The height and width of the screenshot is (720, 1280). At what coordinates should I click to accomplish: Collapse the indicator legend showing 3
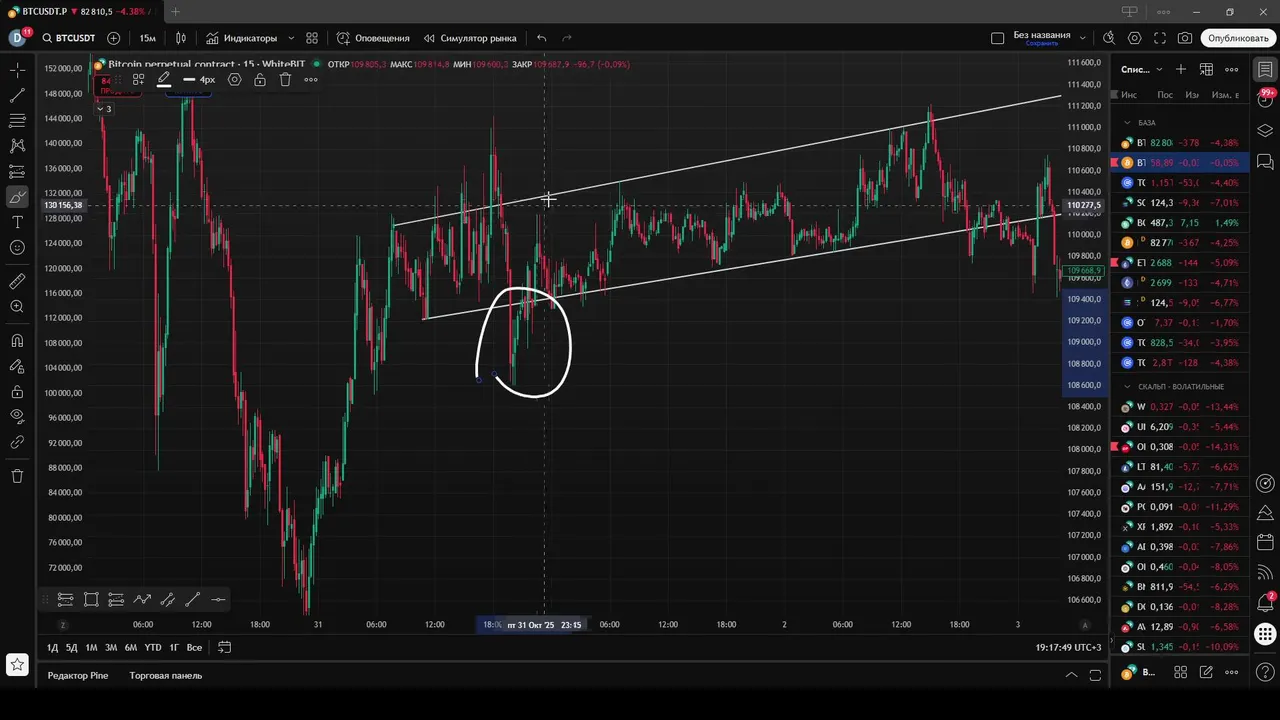coord(104,108)
